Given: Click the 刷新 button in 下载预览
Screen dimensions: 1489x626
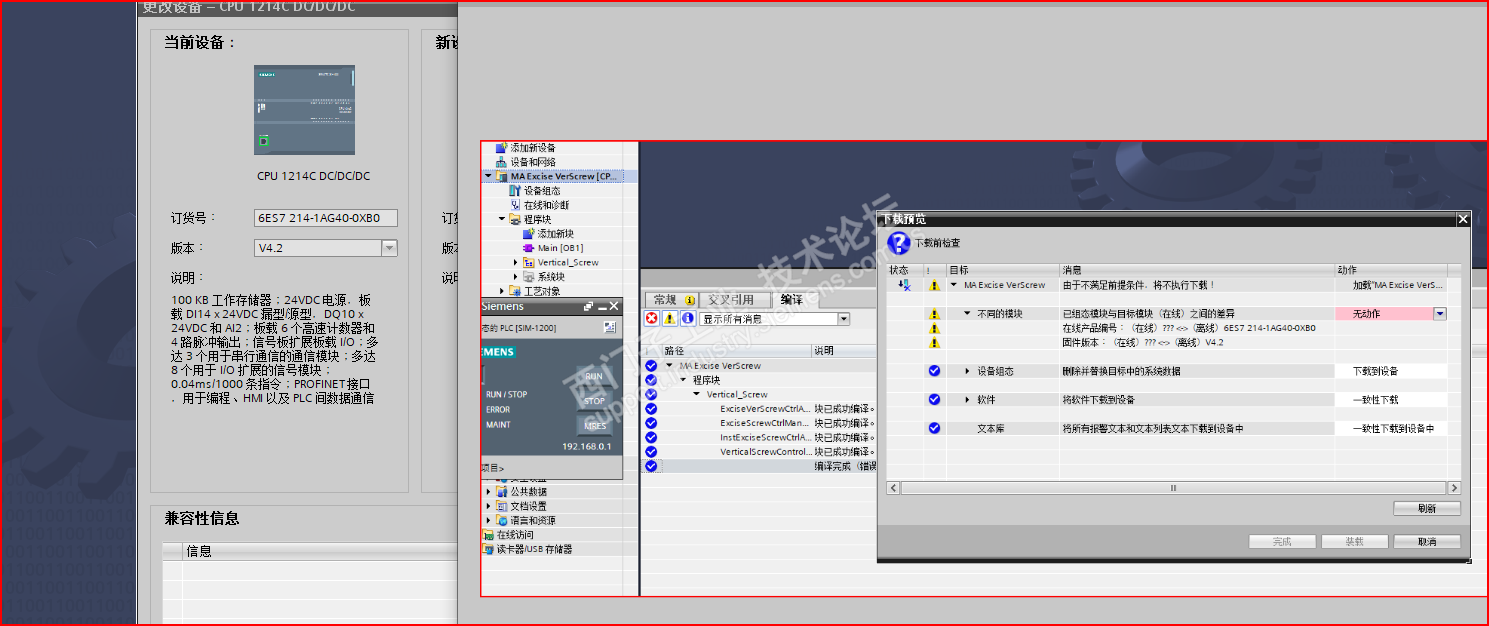Looking at the screenshot, I should point(1427,508).
